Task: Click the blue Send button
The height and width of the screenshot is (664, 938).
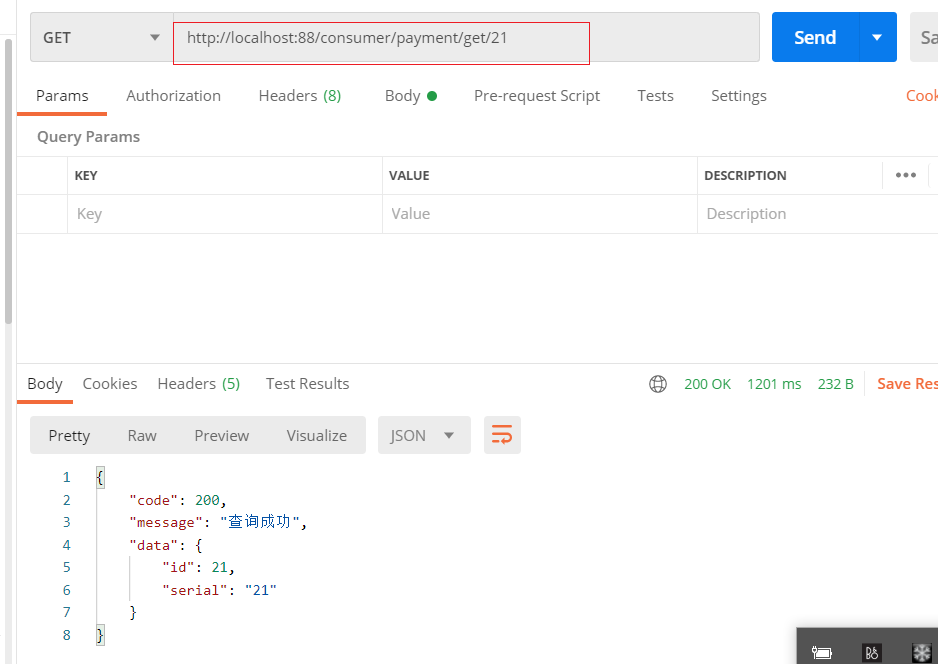Action: coord(815,37)
